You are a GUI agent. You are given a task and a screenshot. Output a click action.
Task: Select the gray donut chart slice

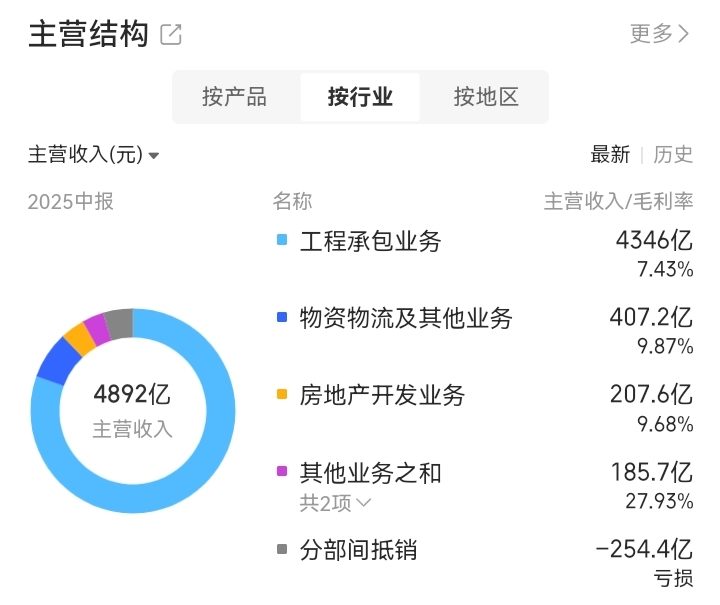(120, 324)
